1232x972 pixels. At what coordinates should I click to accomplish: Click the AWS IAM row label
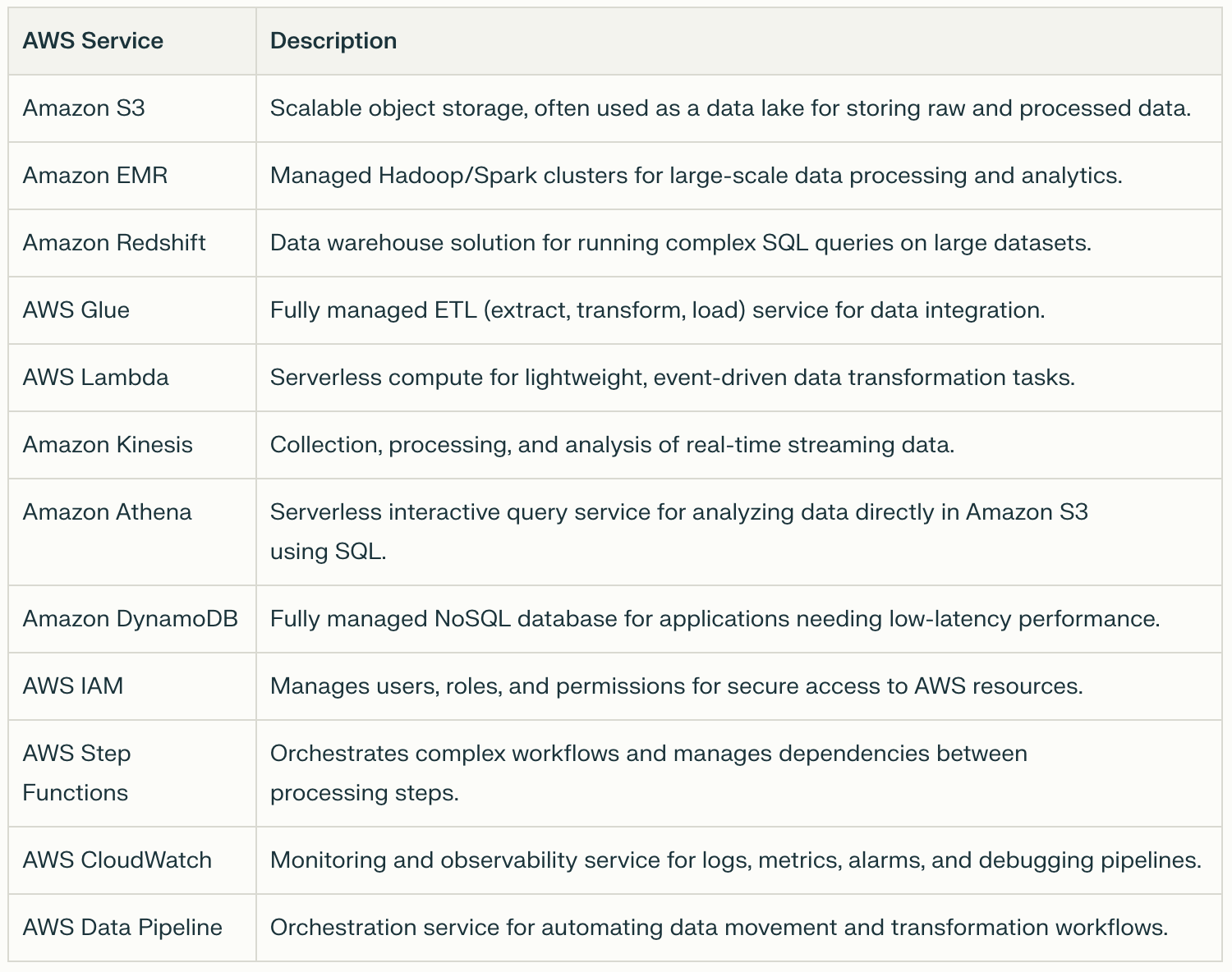pyautogui.click(x=73, y=686)
